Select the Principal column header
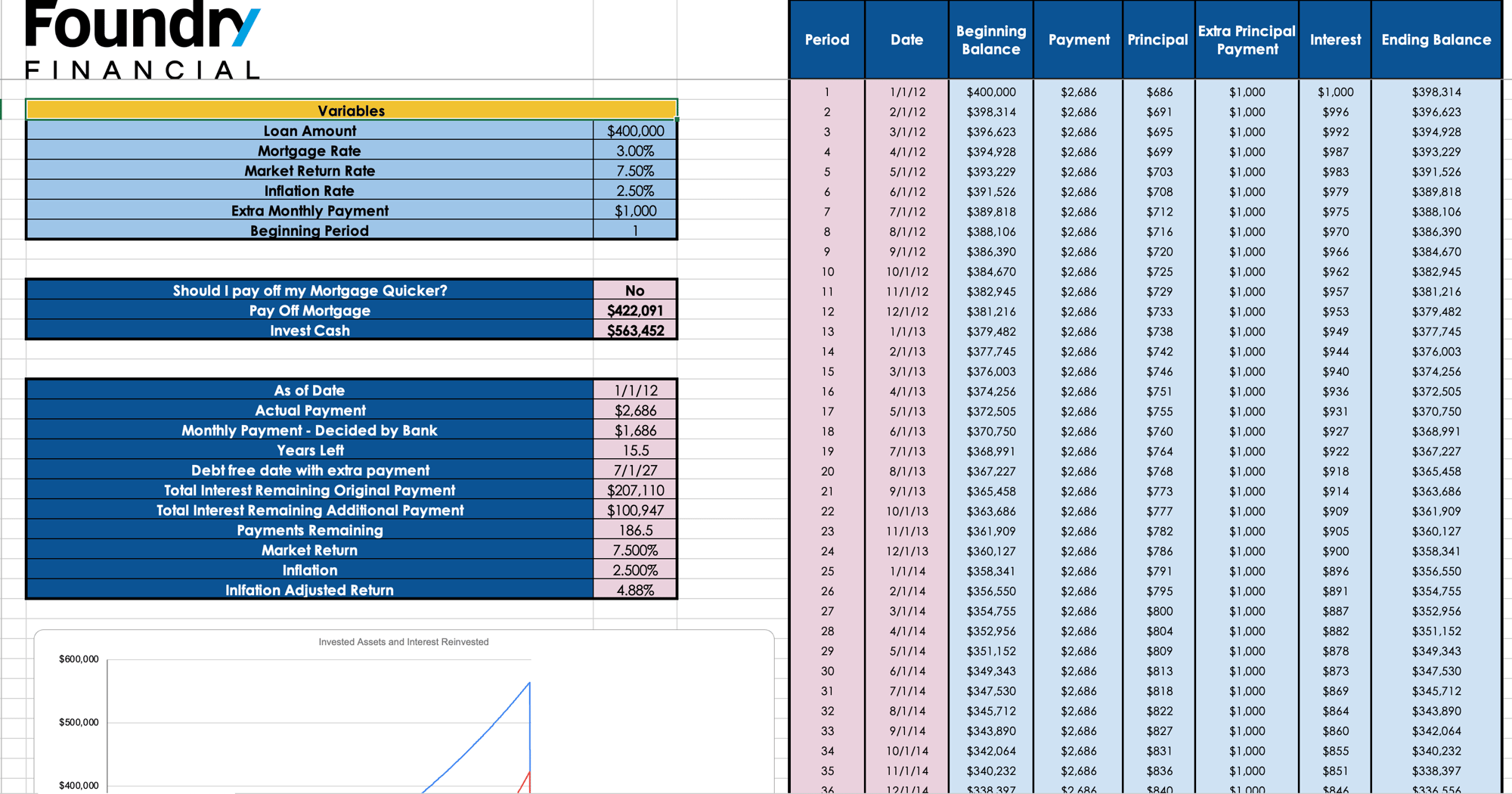The image size is (1512, 794). (1158, 39)
